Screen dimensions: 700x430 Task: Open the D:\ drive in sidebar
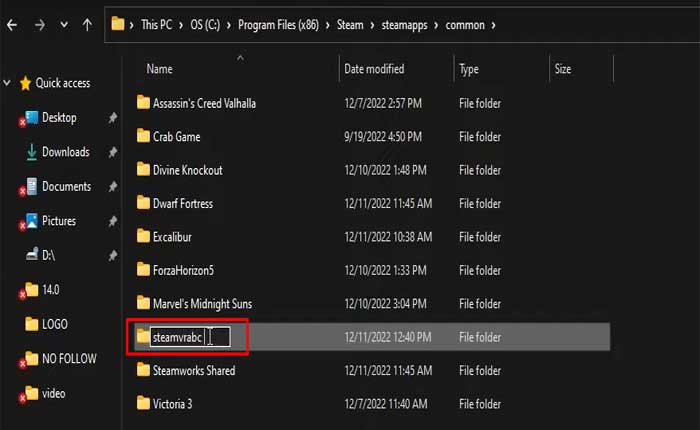[x=48, y=255]
